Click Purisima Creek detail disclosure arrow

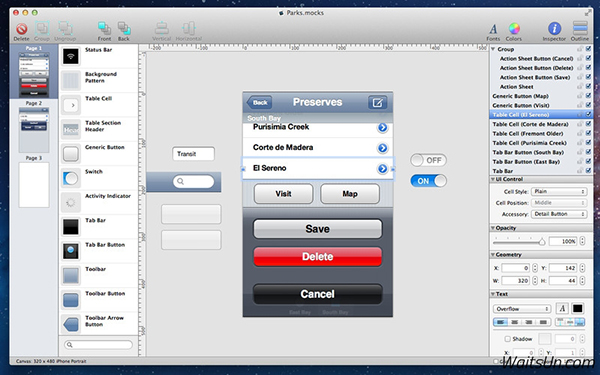382,127
